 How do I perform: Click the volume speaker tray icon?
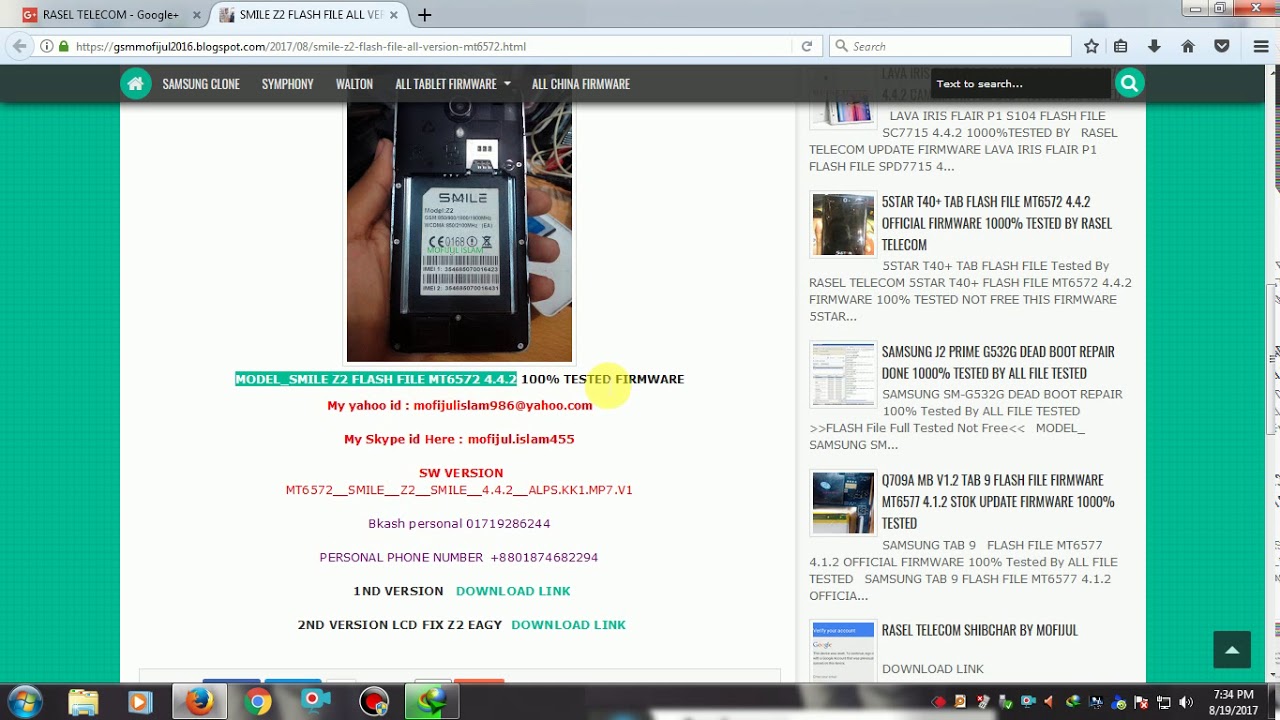point(1186,702)
